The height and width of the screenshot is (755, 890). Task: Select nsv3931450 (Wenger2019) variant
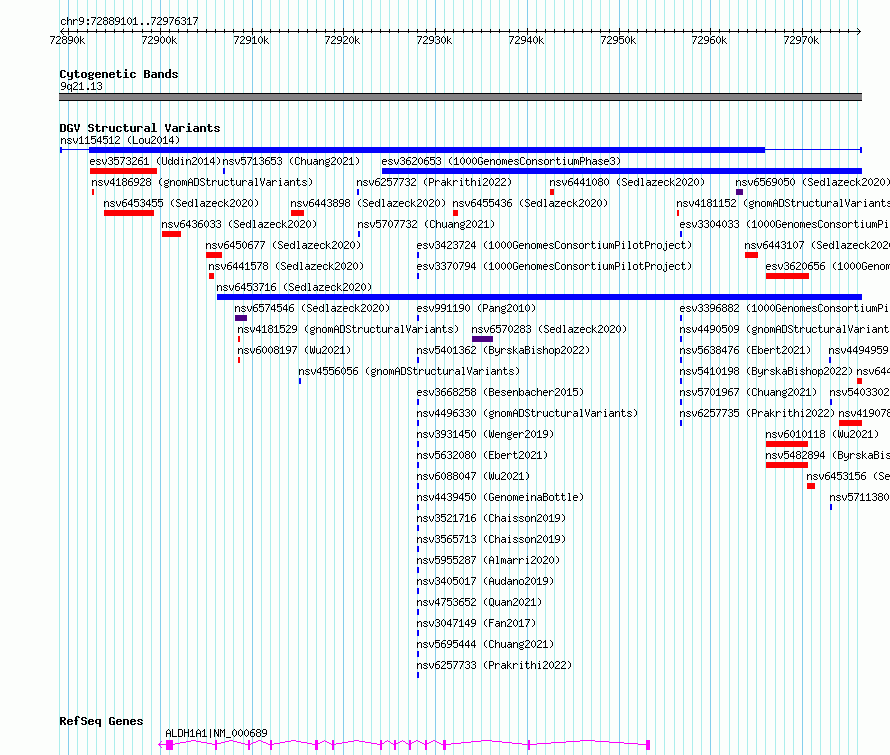coord(485,434)
